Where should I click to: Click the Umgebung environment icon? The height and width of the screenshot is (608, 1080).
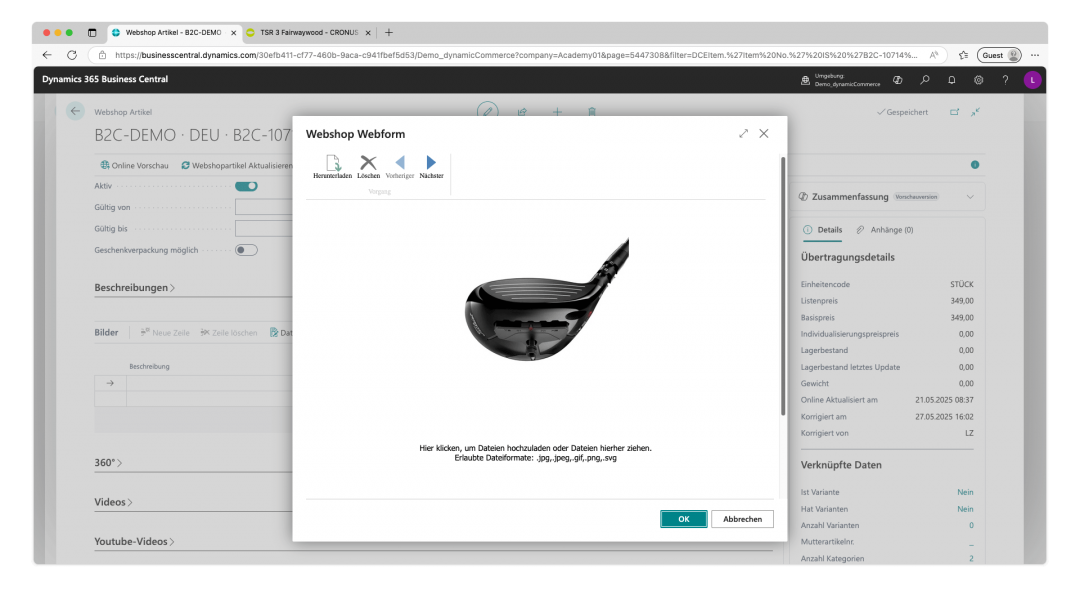805,80
